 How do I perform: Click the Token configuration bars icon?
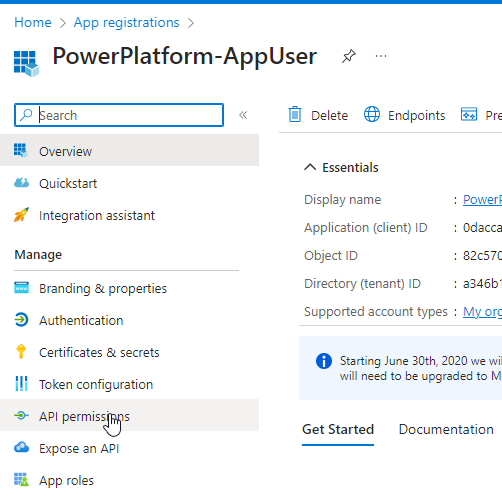point(21,383)
